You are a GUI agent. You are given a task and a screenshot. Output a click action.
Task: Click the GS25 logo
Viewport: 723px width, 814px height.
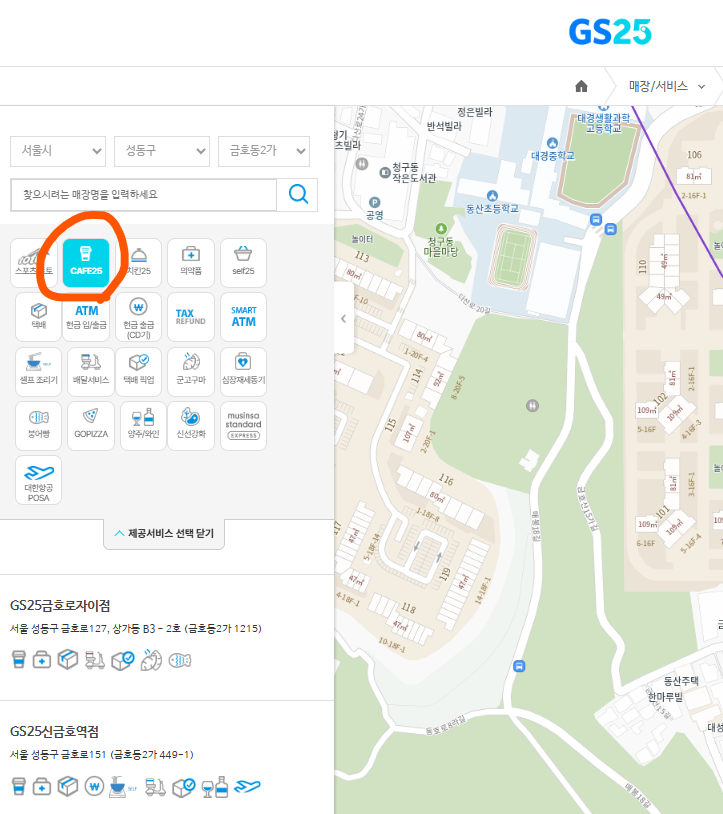[610, 32]
